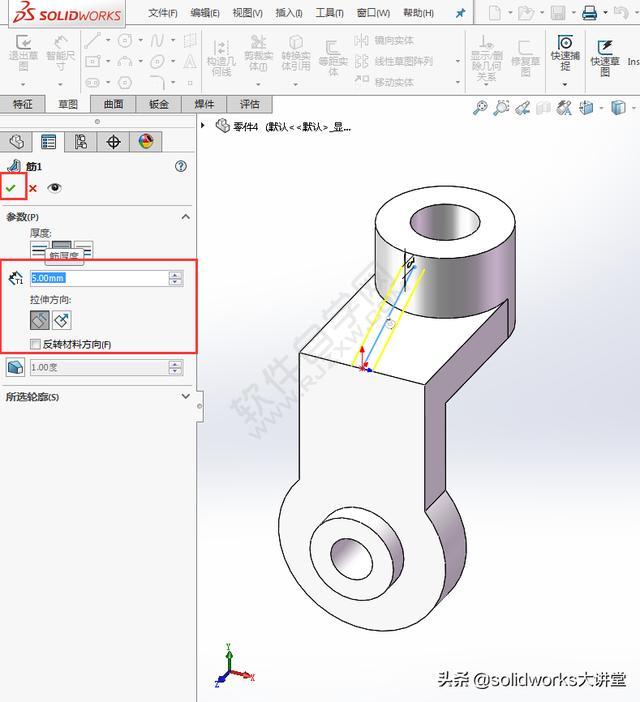This screenshot has width=640, height=702.
Task: Open the 文件(F) menu
Action: (162, 13)
